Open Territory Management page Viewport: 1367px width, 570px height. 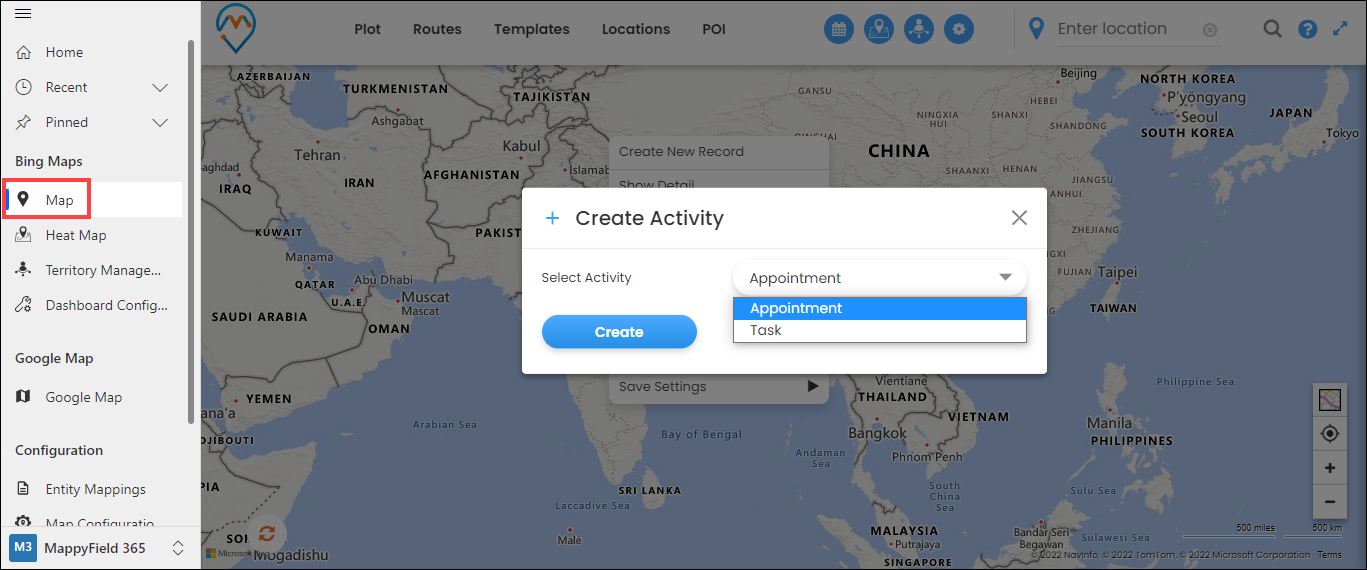coord(102,270)
